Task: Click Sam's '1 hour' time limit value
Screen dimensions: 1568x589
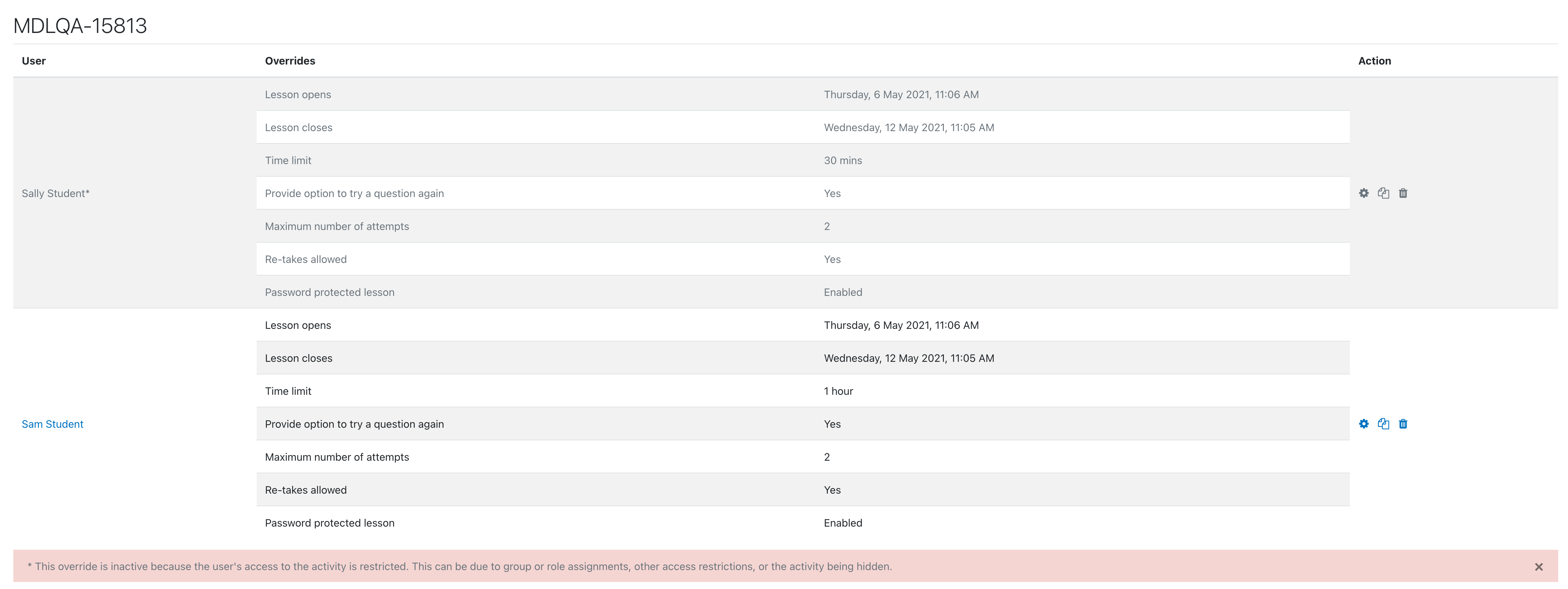Action: pyautogui.click(x=838, y=391)
